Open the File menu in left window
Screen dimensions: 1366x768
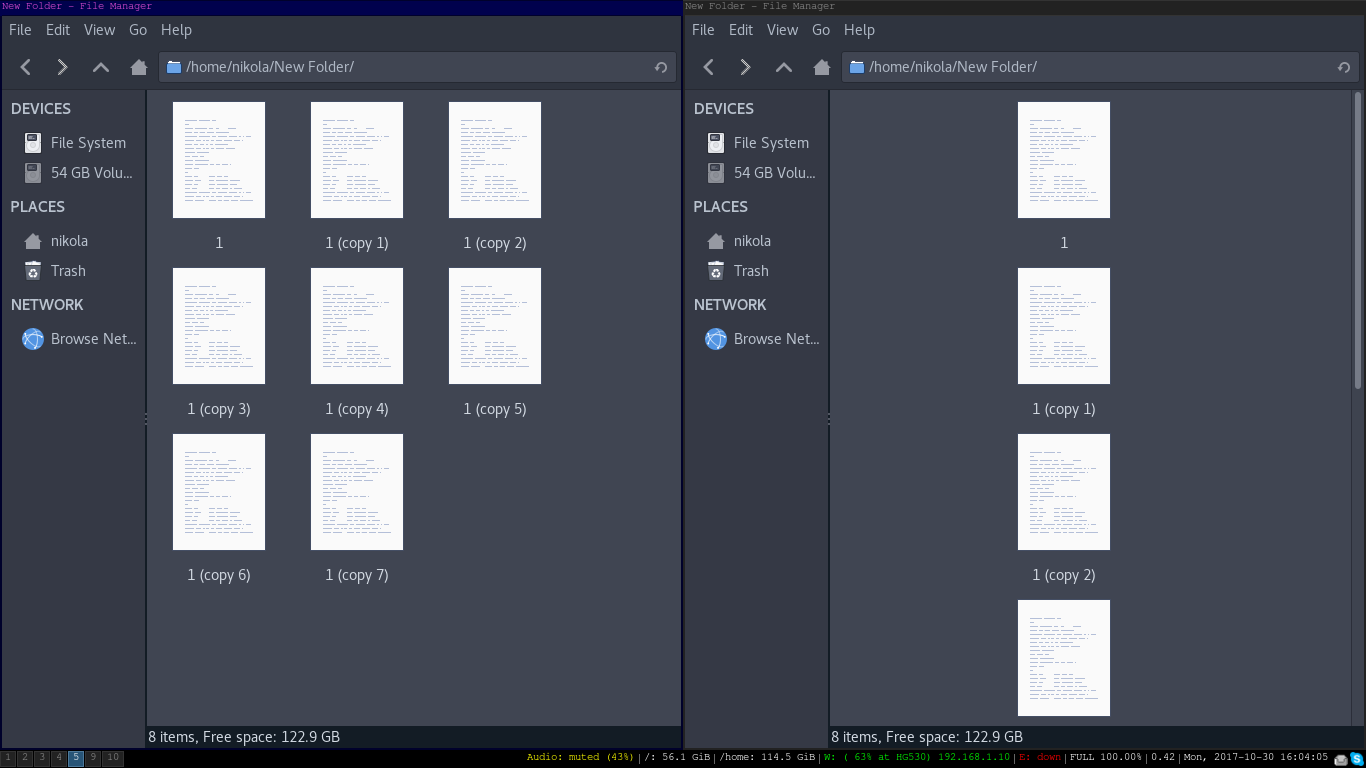click(20, 30)
